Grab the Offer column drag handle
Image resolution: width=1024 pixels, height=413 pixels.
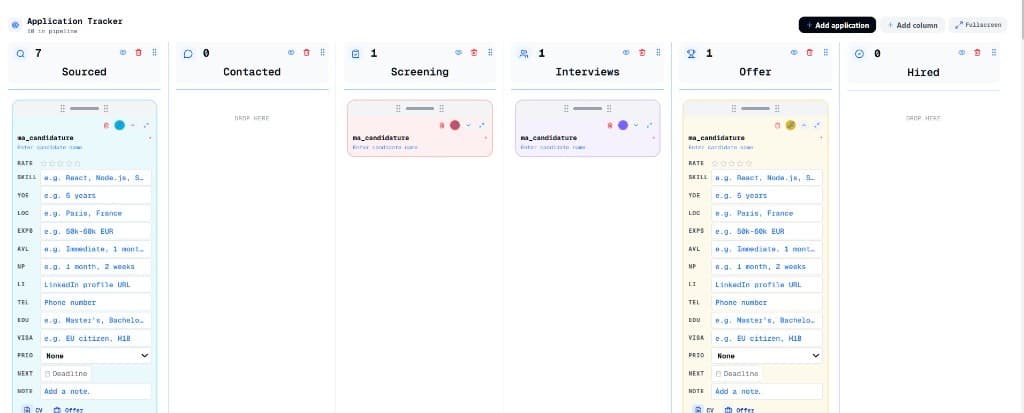825,52
